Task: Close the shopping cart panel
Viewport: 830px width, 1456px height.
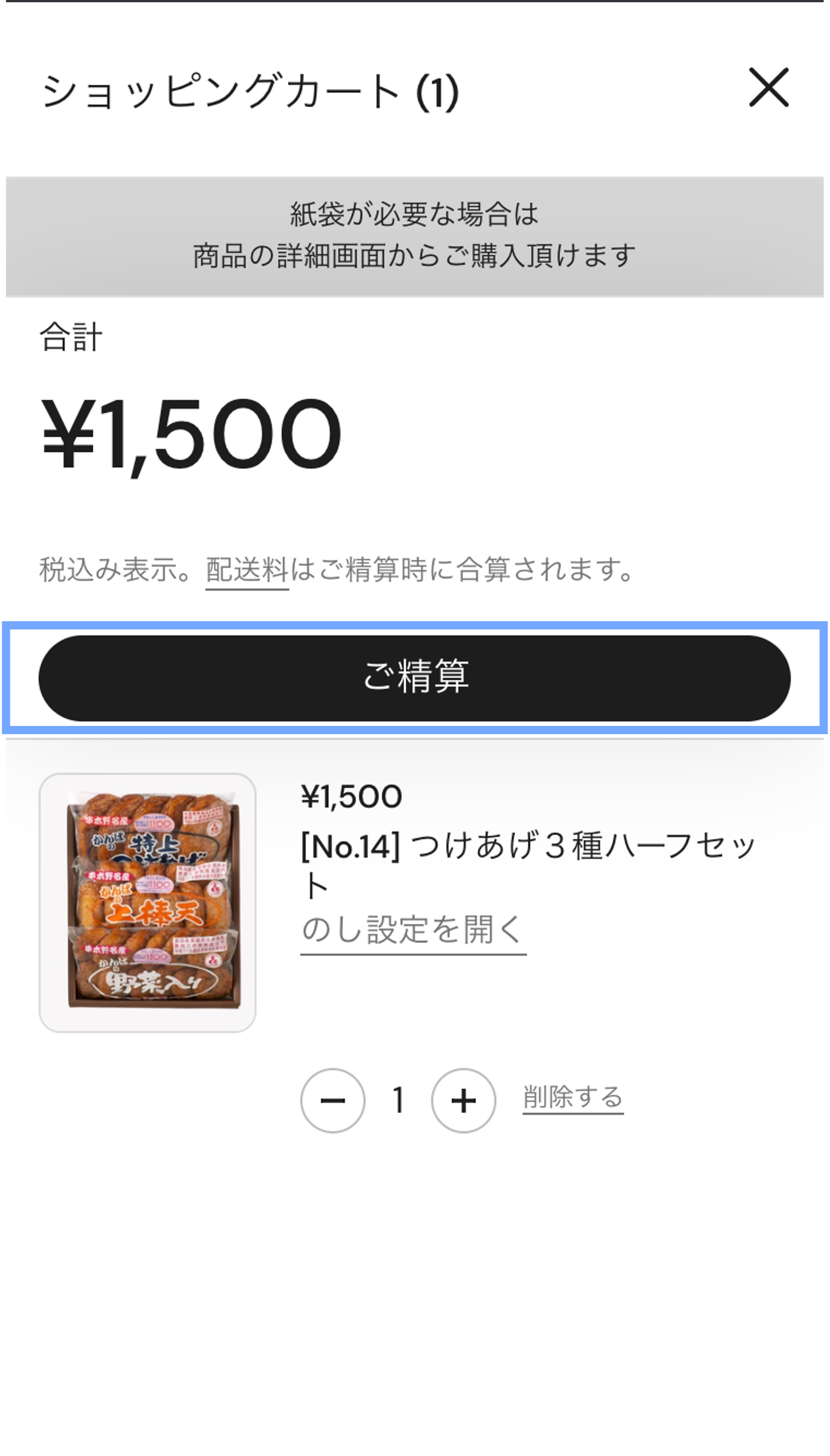Action: point(768,88)
